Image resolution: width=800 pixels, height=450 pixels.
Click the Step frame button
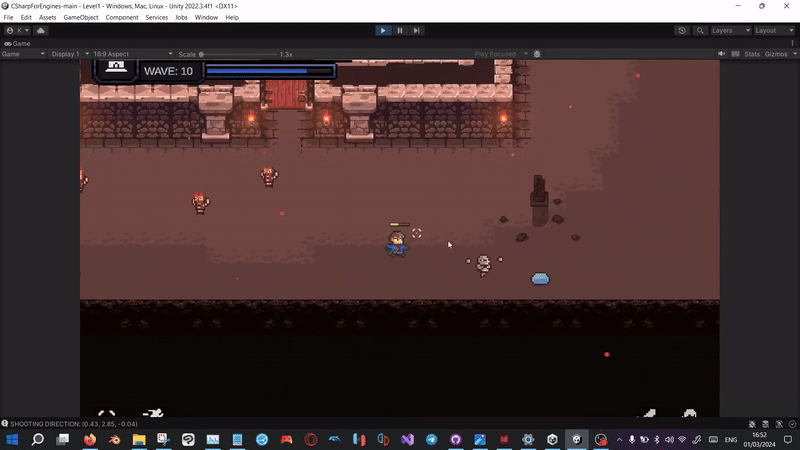coord(417,31)
